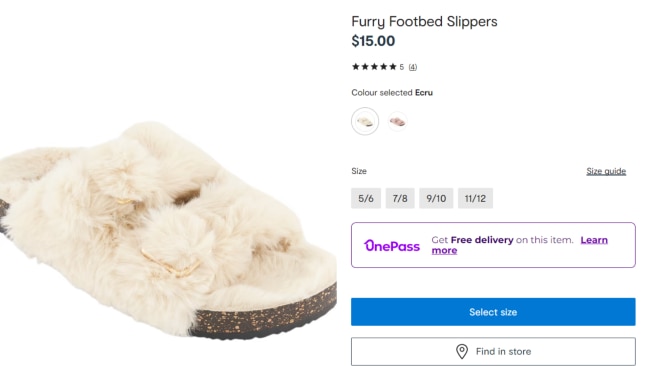Choose size 7/8
Viewport: 650px width, 366px height.
400,198
